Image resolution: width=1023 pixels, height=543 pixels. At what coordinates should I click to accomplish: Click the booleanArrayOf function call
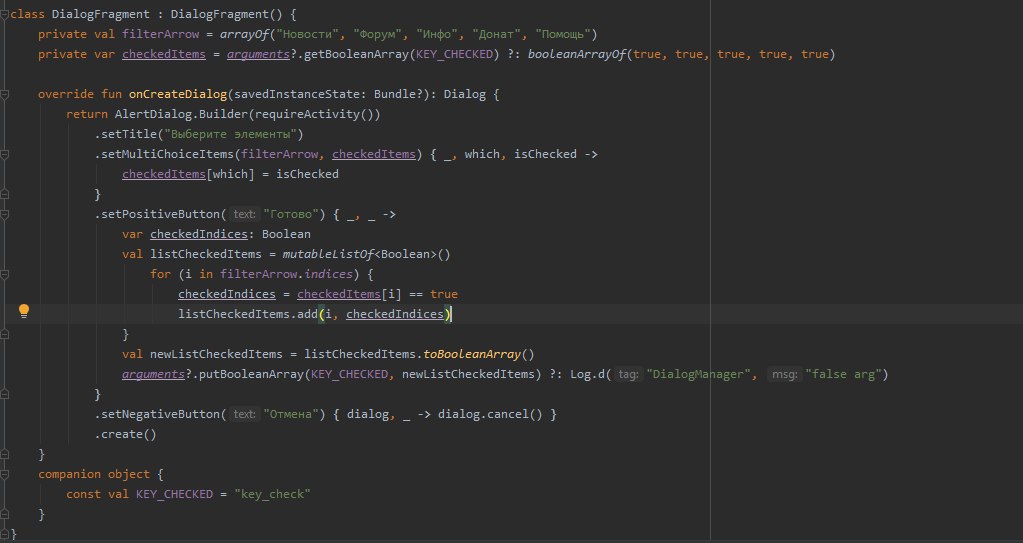[x=577, y=54]
